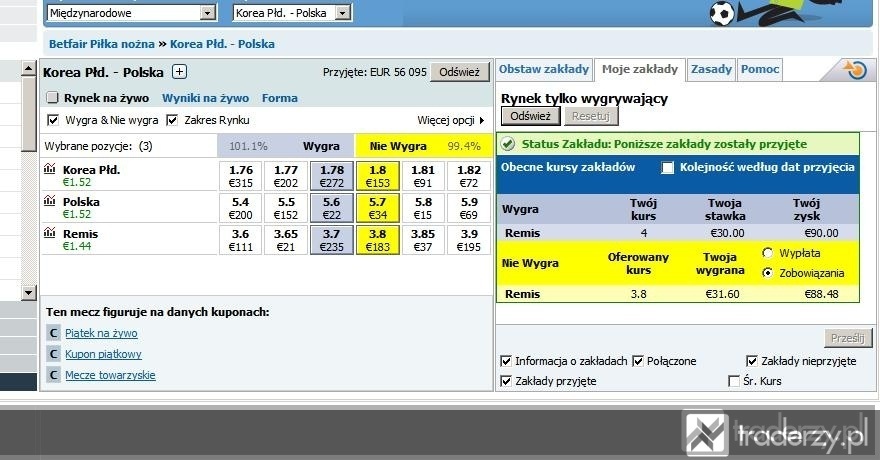Screen dimensions: 880x460
Task: Click the C icon next to Piątek na żywo
Action: [53, 333]
